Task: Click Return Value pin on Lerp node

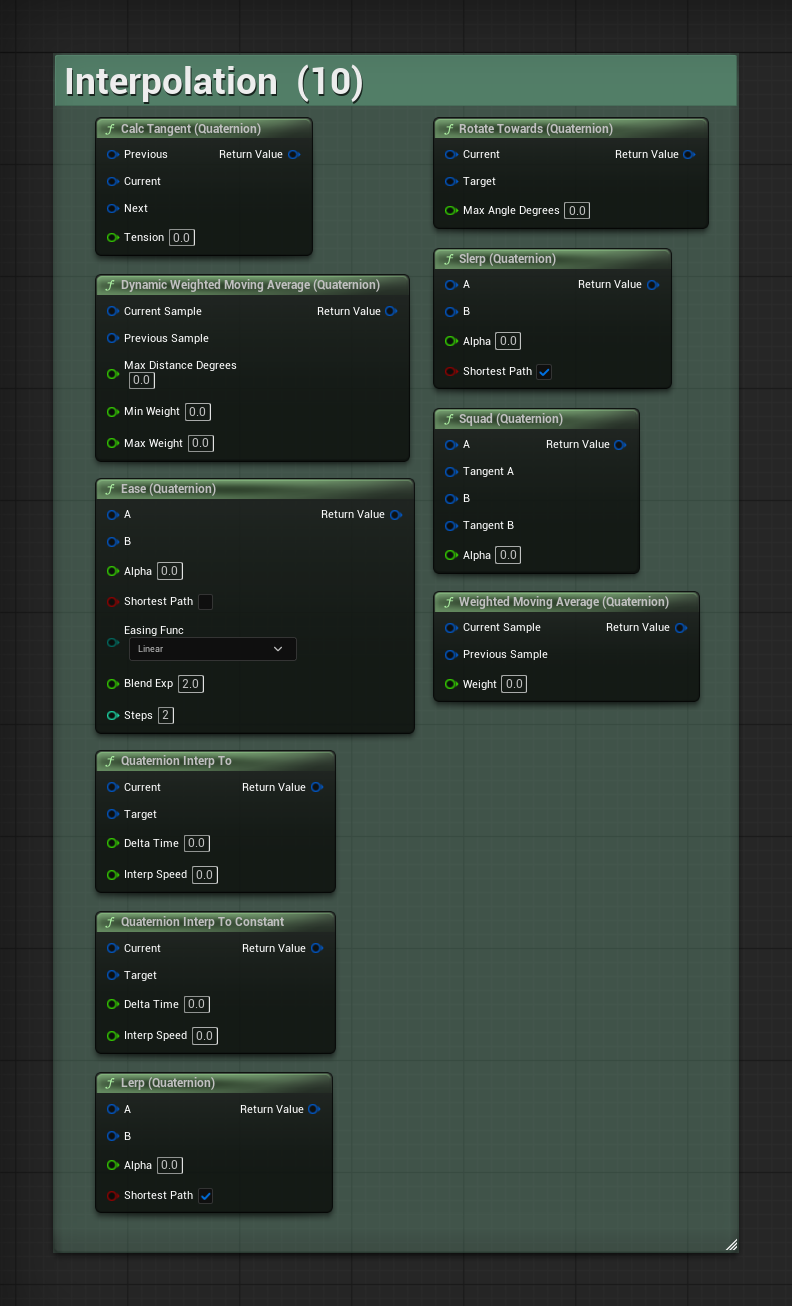Action: (x=314, y=1109)
